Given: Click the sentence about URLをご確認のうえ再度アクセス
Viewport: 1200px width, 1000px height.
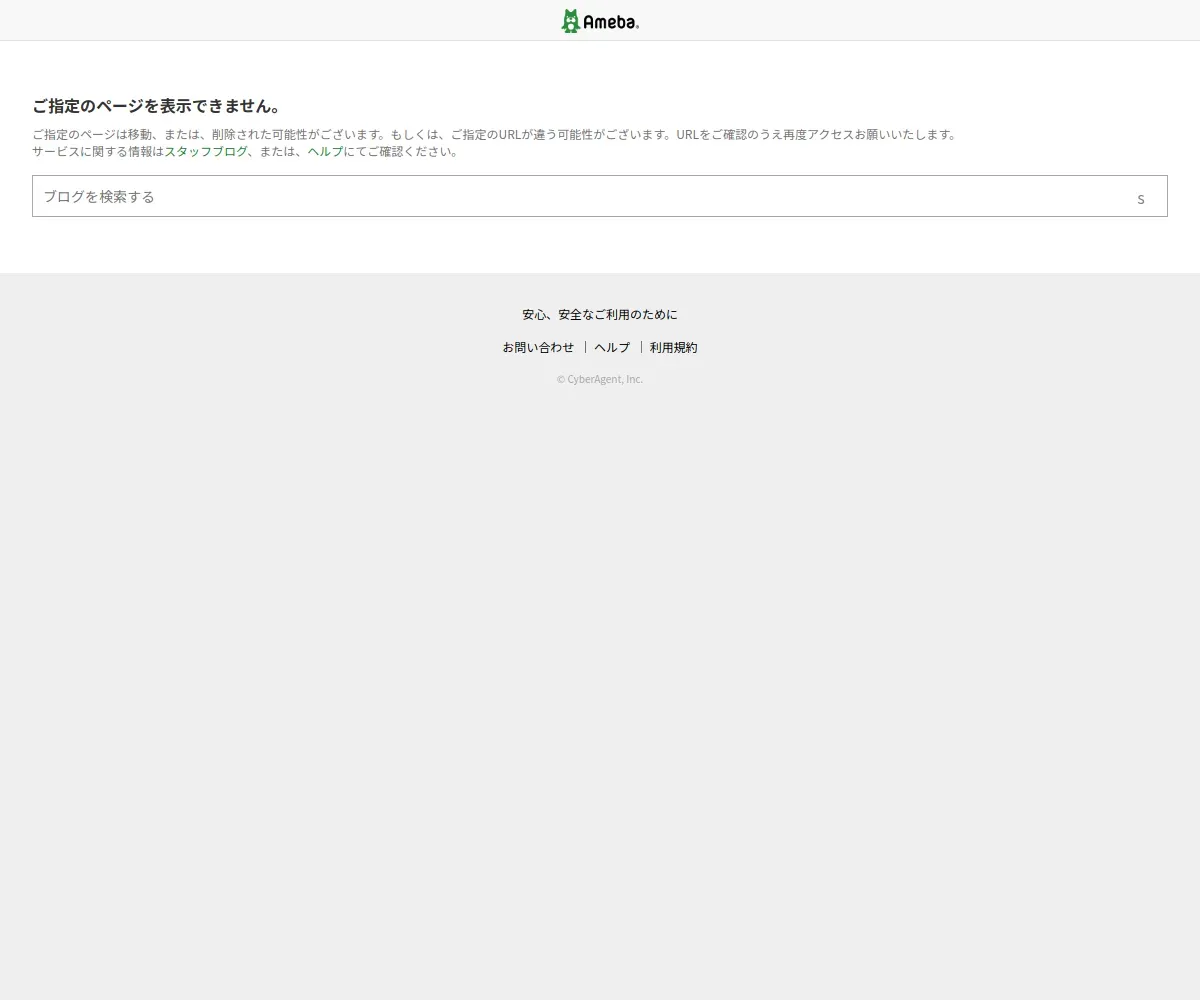Looking at the screenshot, I should [817, 134].
